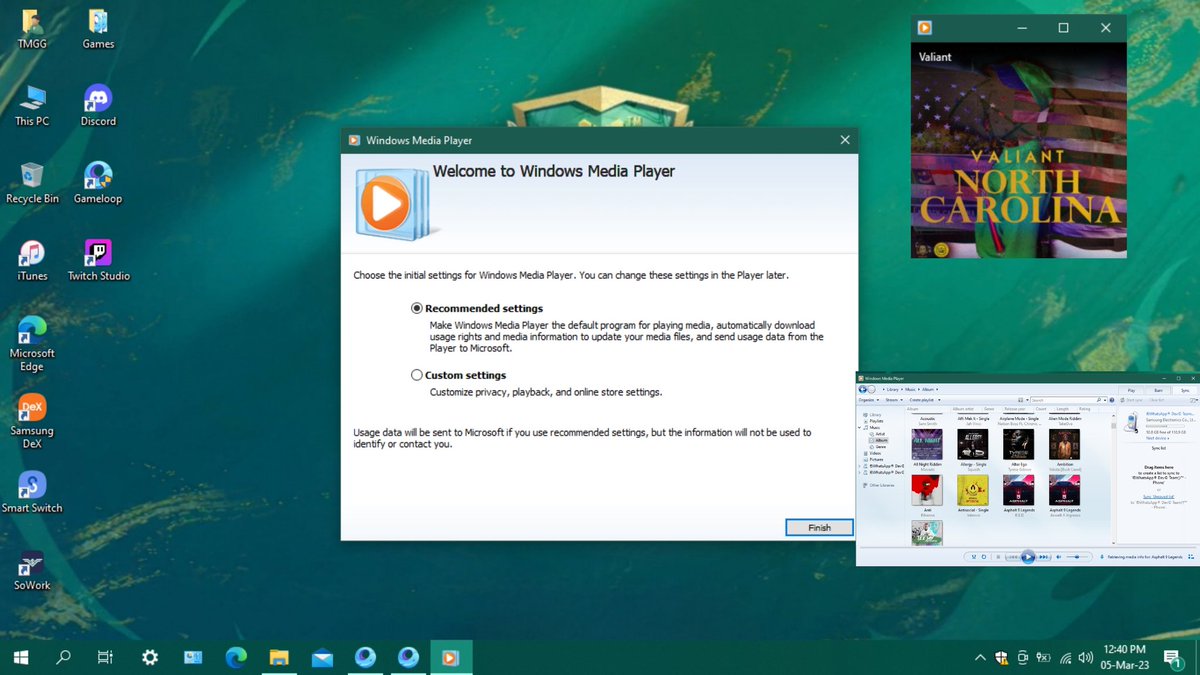1200x675 pixels.
Task: Open Other Libraries in the navigation pane
Action: click(881, 485)
